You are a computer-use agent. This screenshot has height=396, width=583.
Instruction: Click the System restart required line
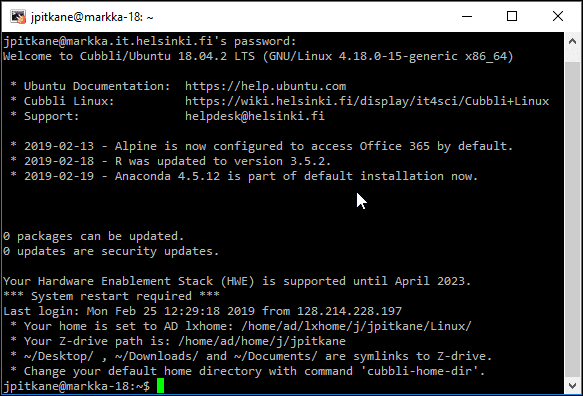112,296
